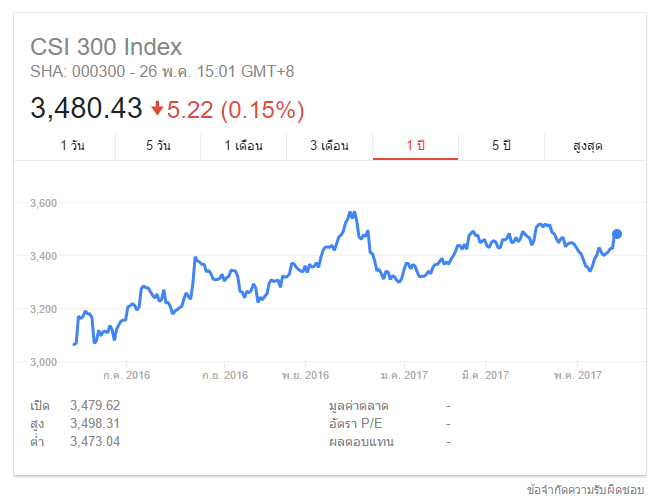Switch to the 5 วัน tab
The height and width of the screenshot is (503, 666).
pos(158,146)
